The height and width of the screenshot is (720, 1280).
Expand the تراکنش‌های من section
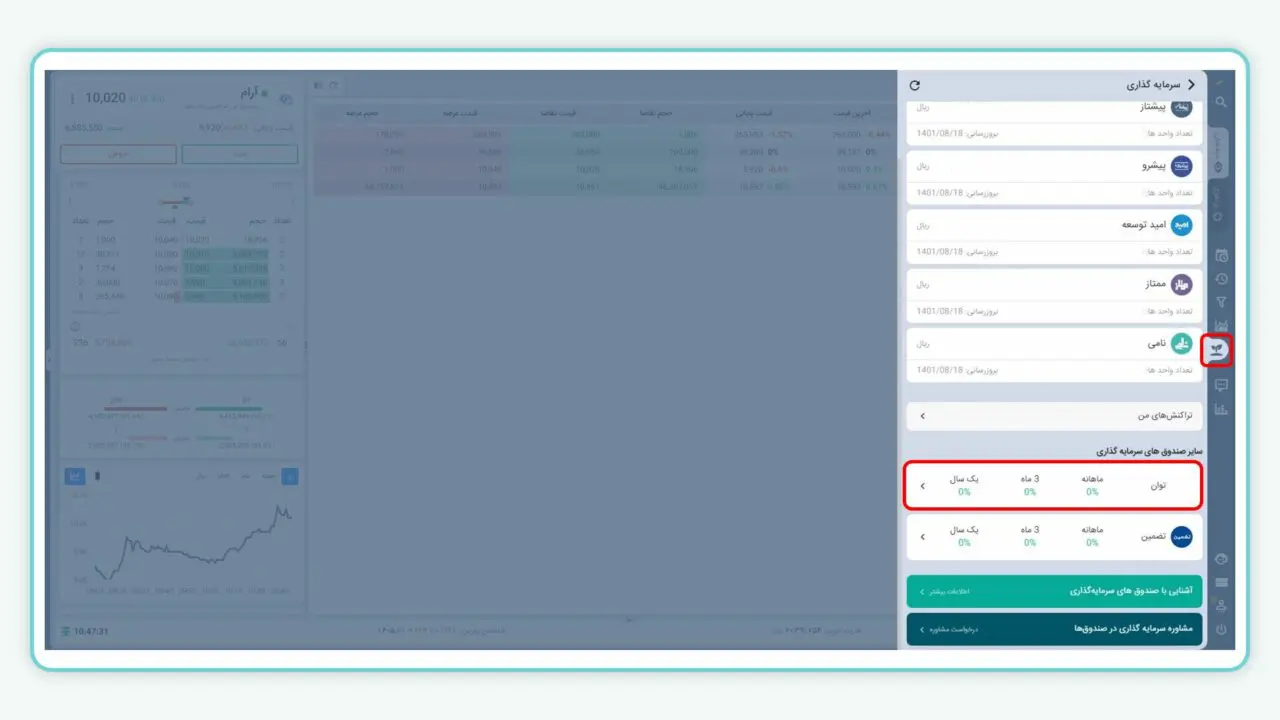pos(1054,415)
